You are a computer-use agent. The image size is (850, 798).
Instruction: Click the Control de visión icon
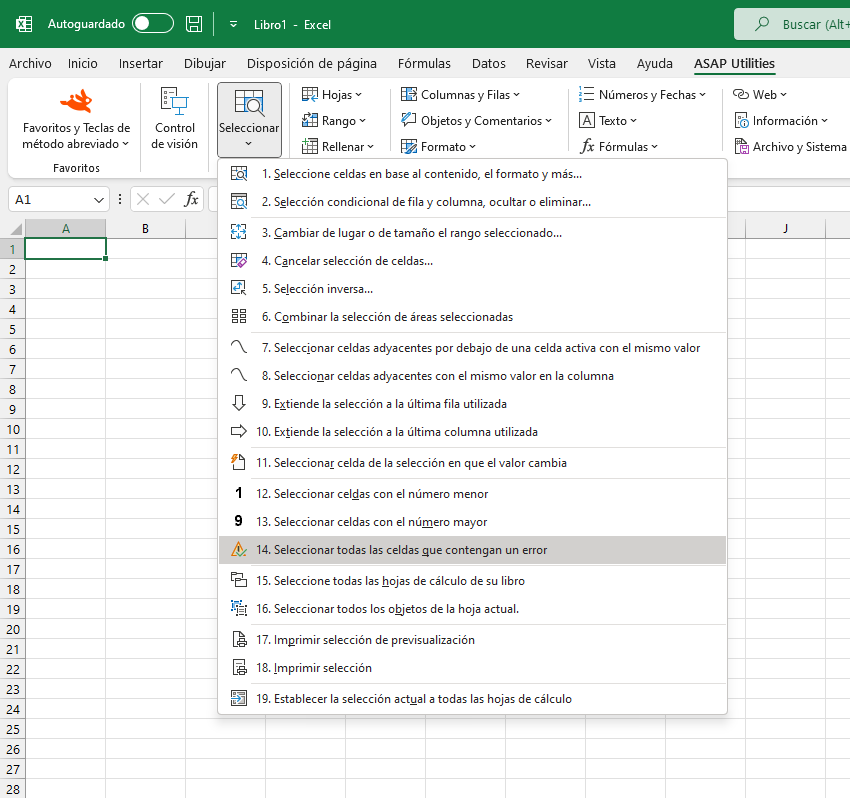pos(175,101)
